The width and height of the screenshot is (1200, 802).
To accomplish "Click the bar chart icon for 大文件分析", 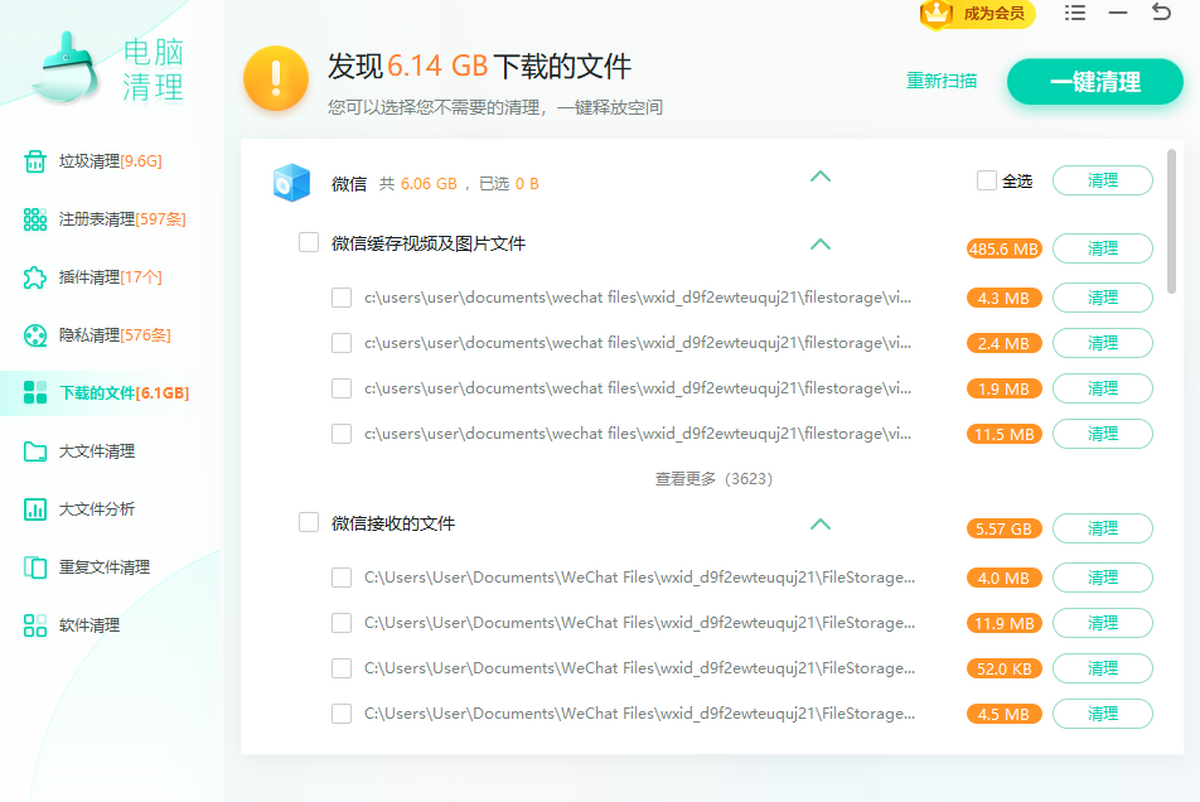I will [x=35, y=509].
